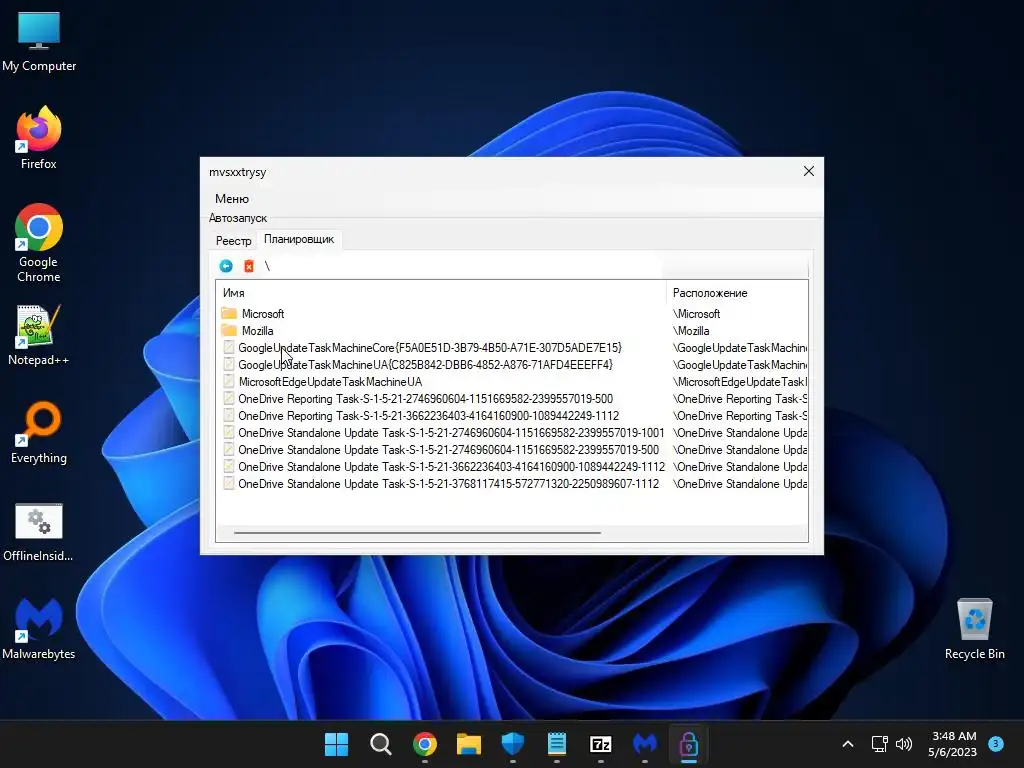
Task: Open the clock showing 3:48 AM
Action: click(x=953, y=744)
